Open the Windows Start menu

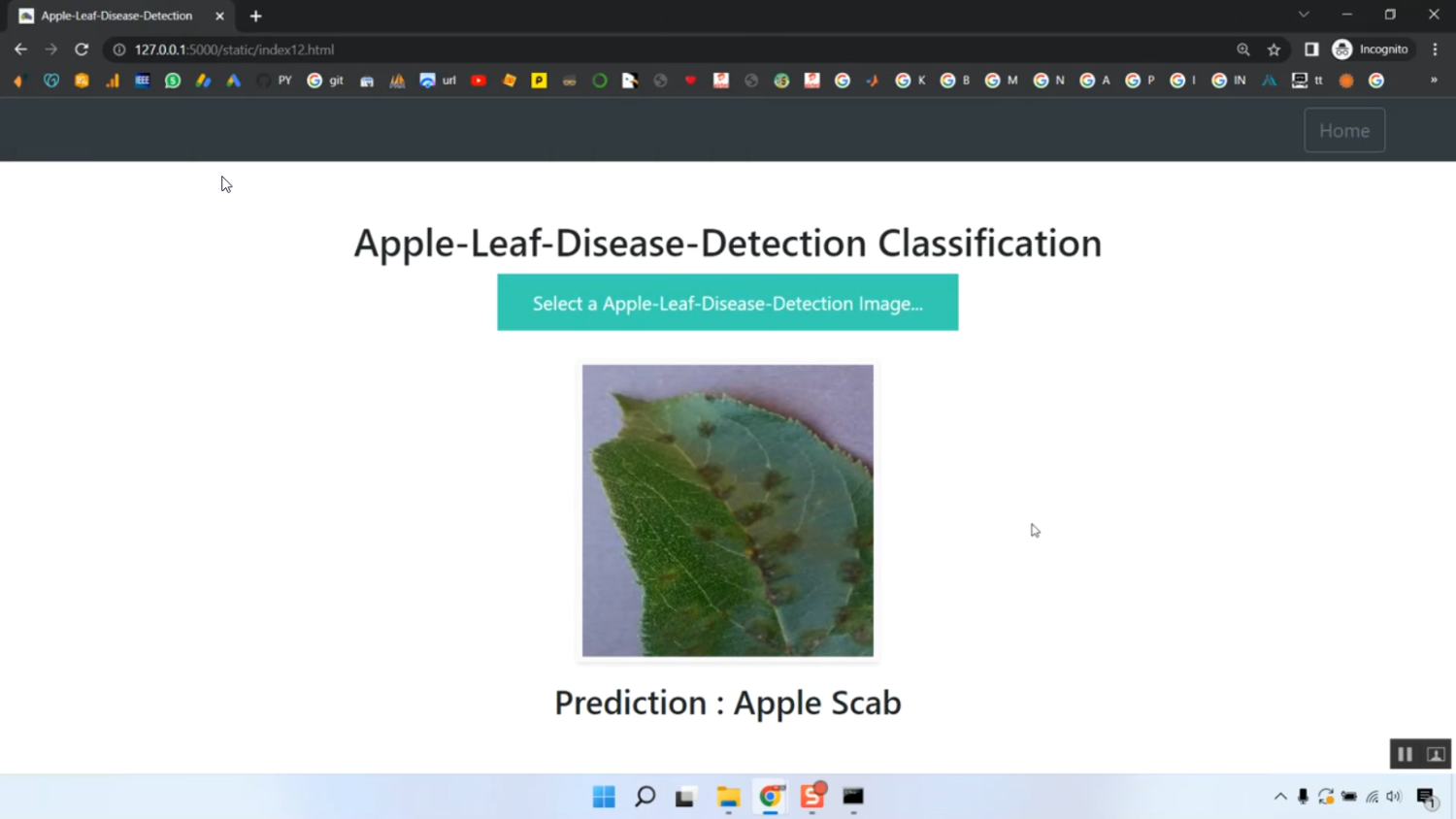tap(604, 797)
